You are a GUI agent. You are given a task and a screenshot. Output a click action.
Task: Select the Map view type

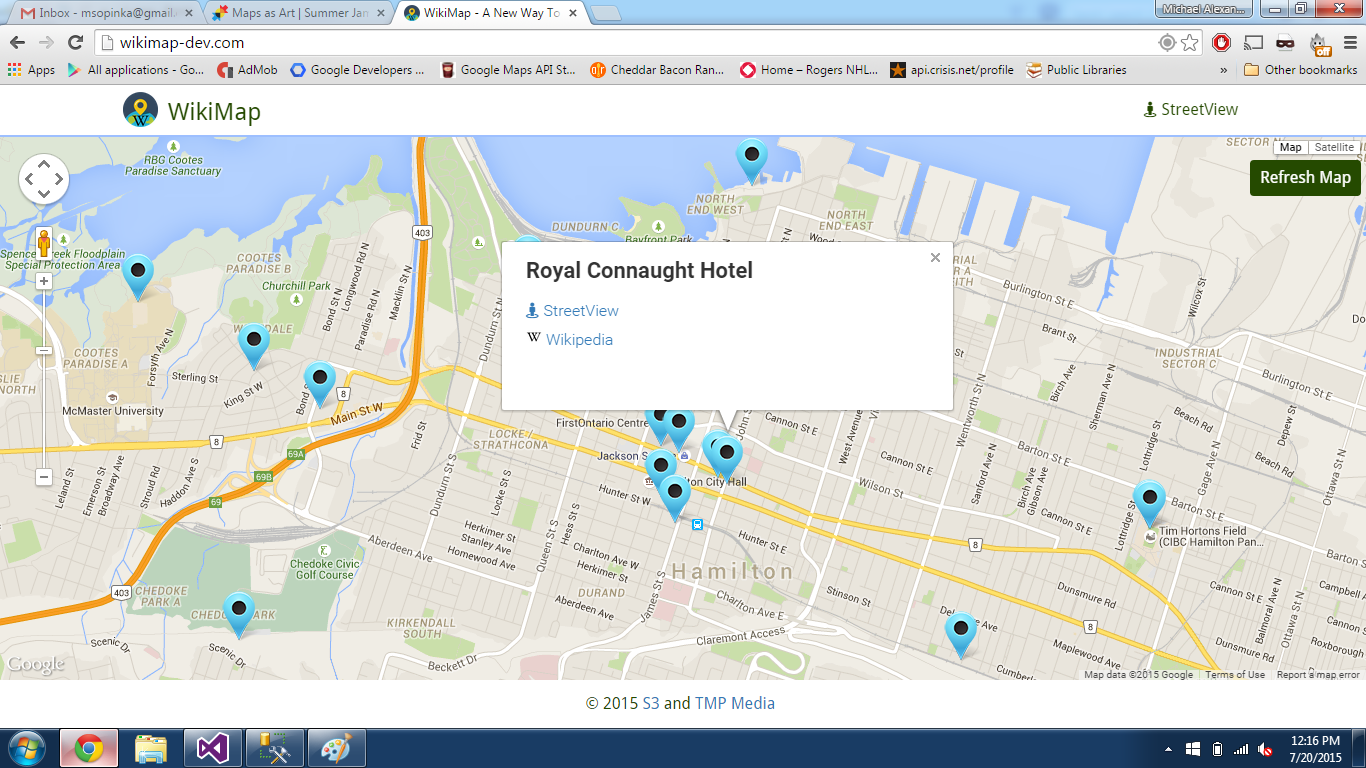[1291, 147]
